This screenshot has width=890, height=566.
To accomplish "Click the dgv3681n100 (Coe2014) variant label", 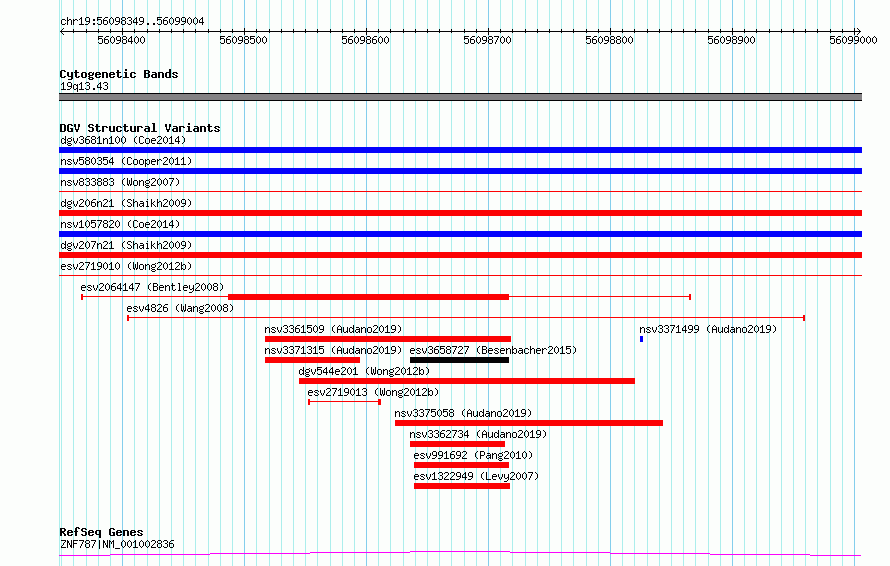I will click(123, 140).
